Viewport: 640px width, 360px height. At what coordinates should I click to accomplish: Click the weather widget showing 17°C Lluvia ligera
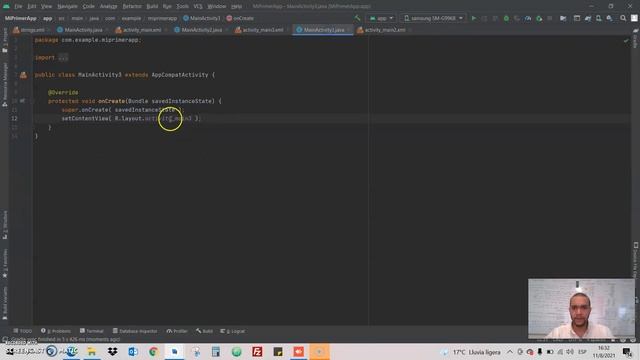[471, 352]
